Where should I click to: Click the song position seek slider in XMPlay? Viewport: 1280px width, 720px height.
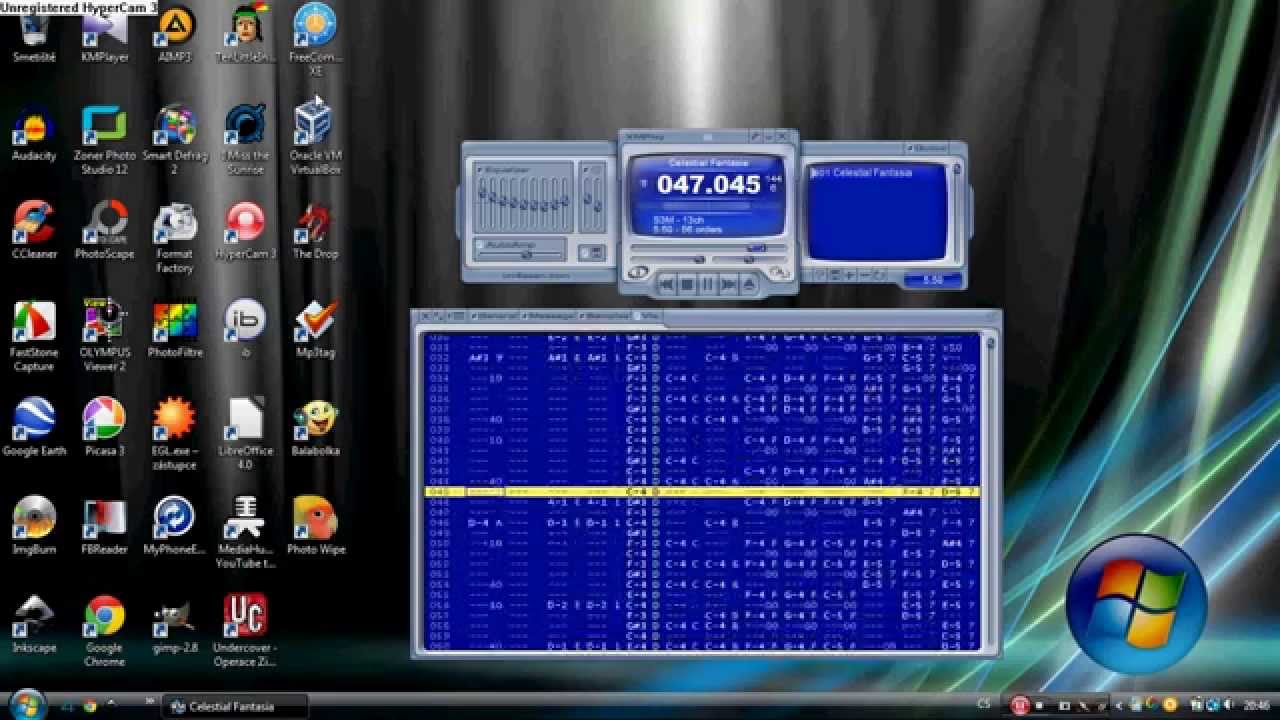coord(709,247)
